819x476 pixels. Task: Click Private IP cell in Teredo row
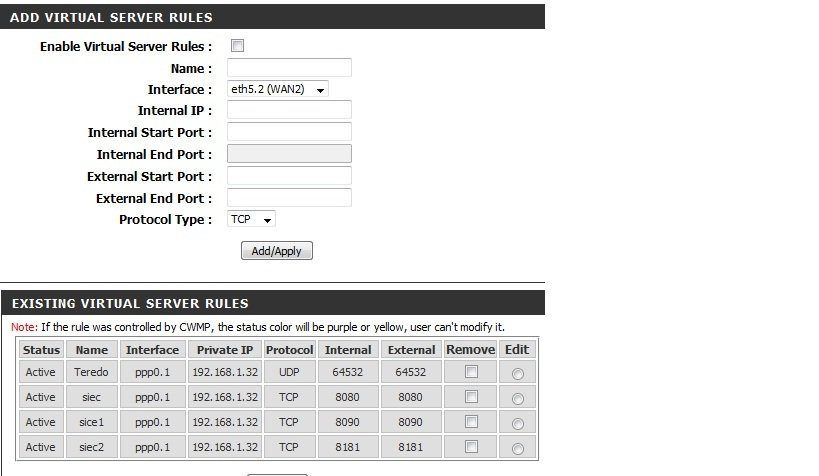pos(225,372)
